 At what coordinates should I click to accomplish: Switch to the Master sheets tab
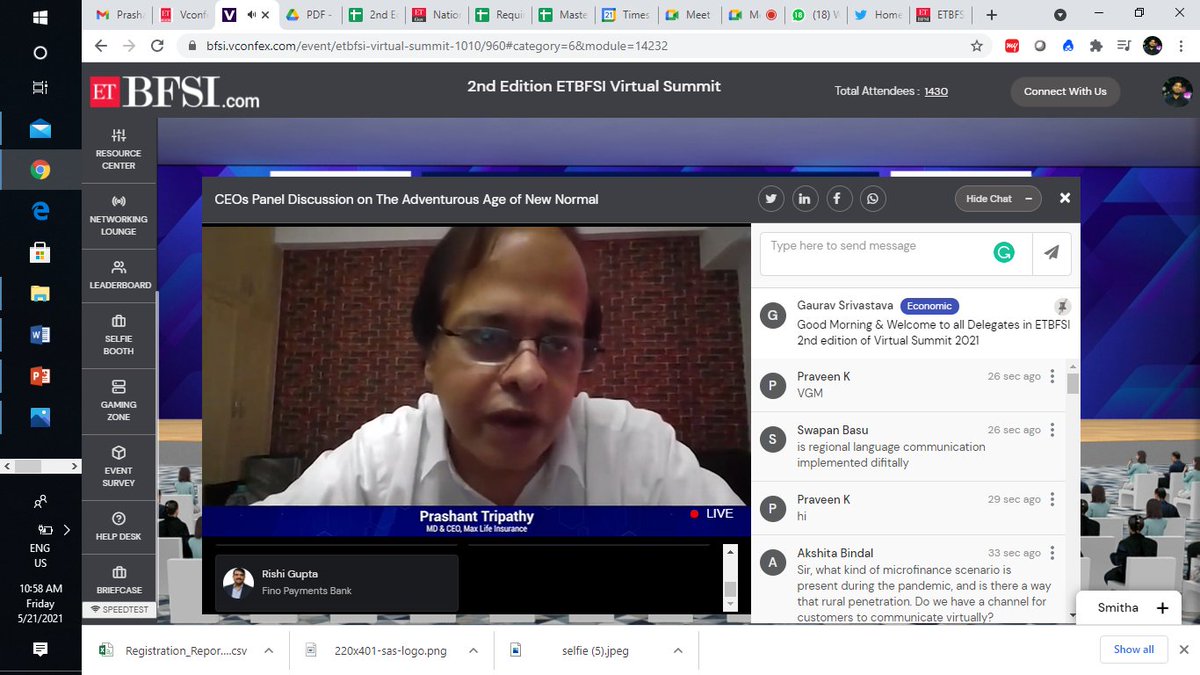point(561,15)
